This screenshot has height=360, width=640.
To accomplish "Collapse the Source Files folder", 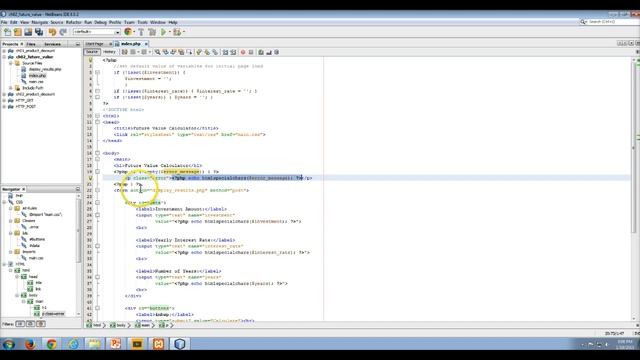I will (11, 63).
